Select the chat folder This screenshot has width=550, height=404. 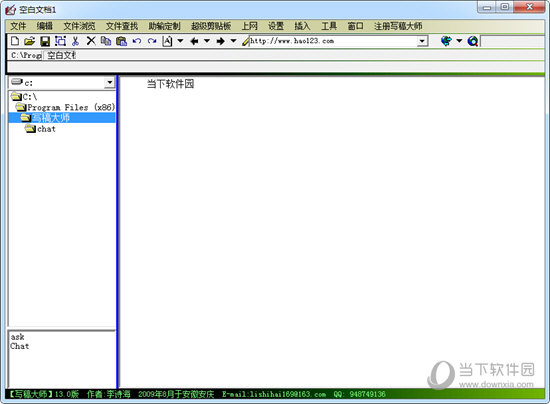point(40,129)
